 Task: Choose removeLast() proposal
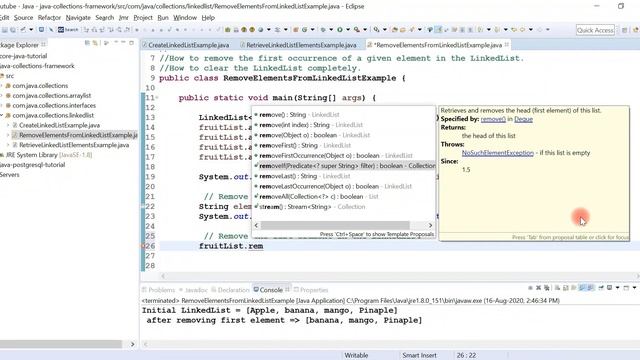[x=344, y=176]
